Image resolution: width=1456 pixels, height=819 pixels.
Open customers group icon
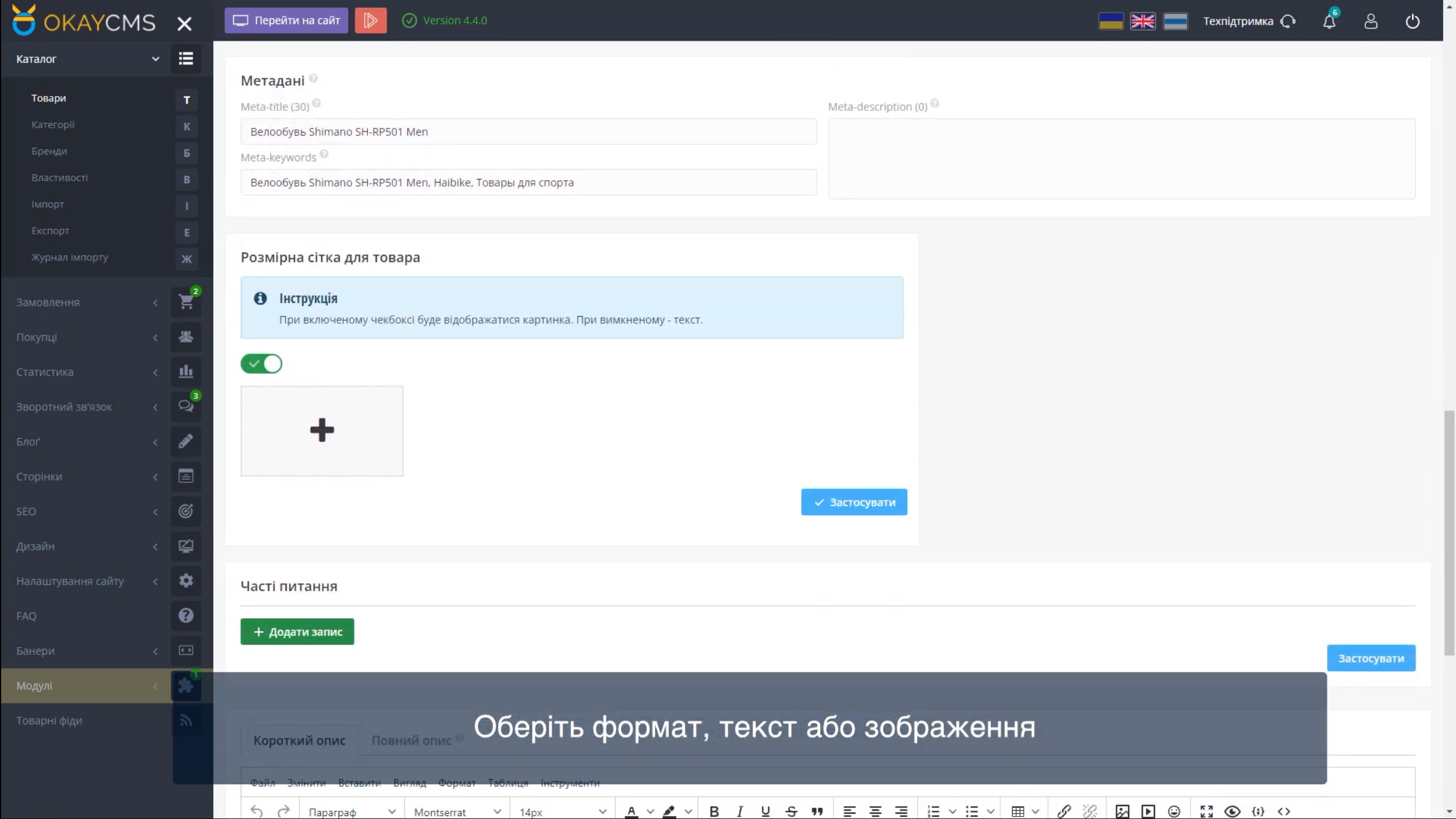(x=186, y=337)
